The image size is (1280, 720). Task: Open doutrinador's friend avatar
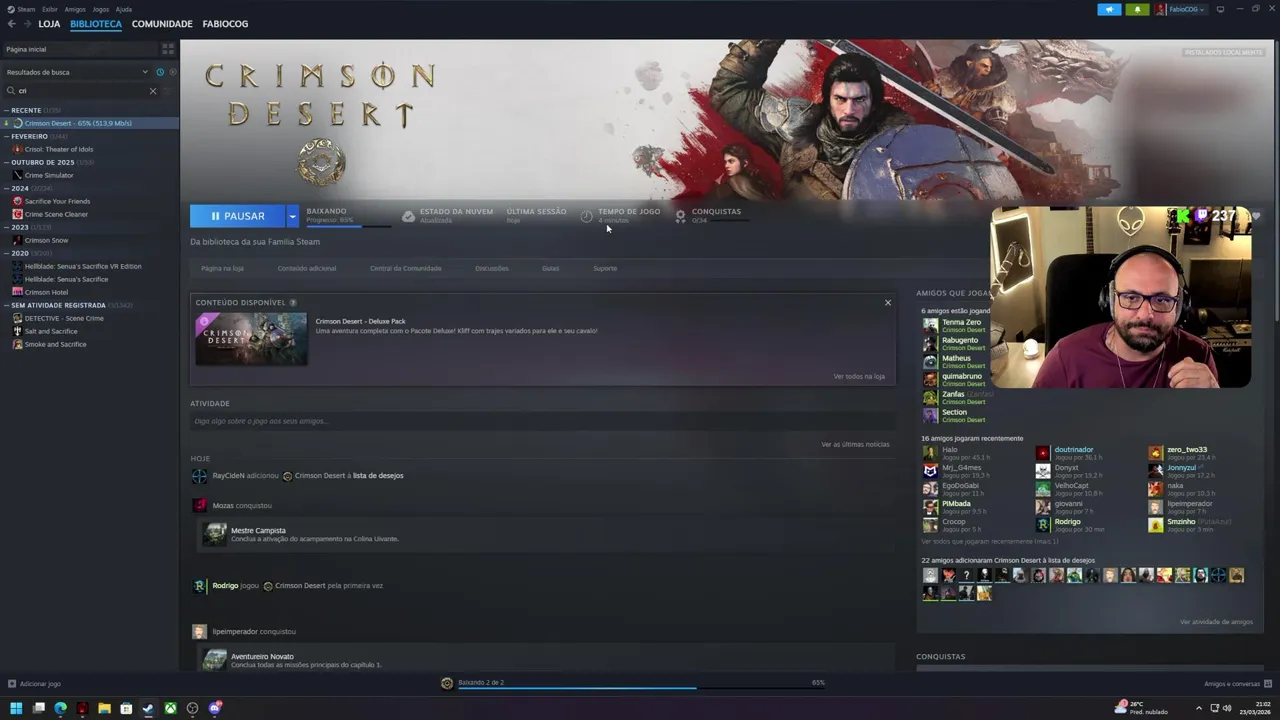(x=1043, y=453)
